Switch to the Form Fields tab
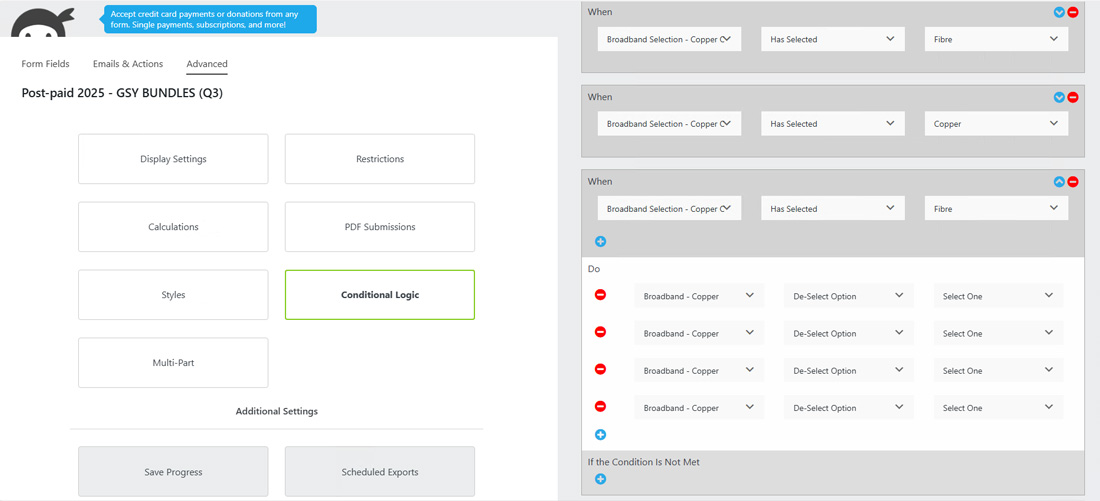1100x501 pixels. point(46,64)
